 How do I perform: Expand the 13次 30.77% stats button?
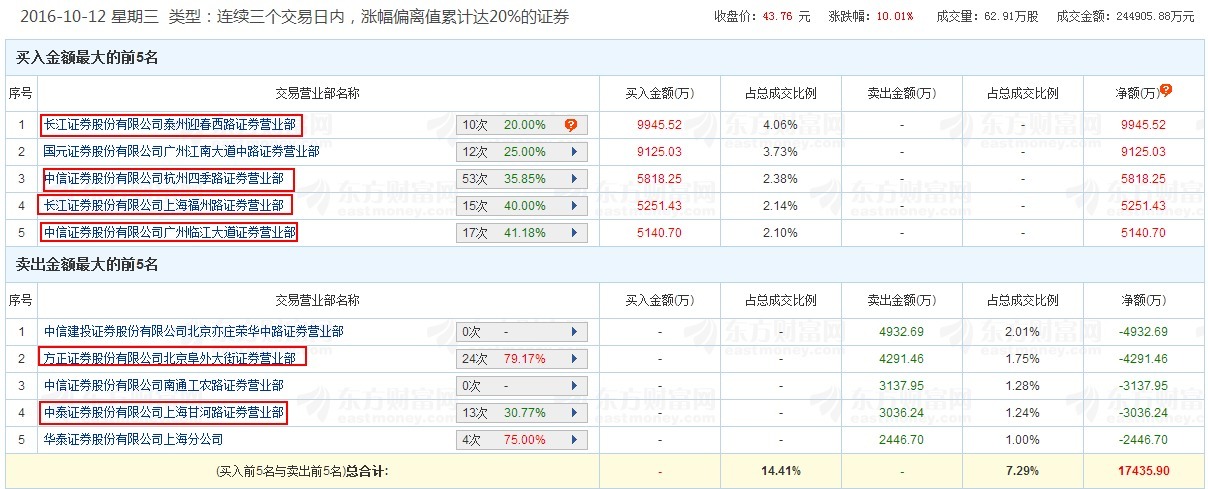(x=521, y=412)
